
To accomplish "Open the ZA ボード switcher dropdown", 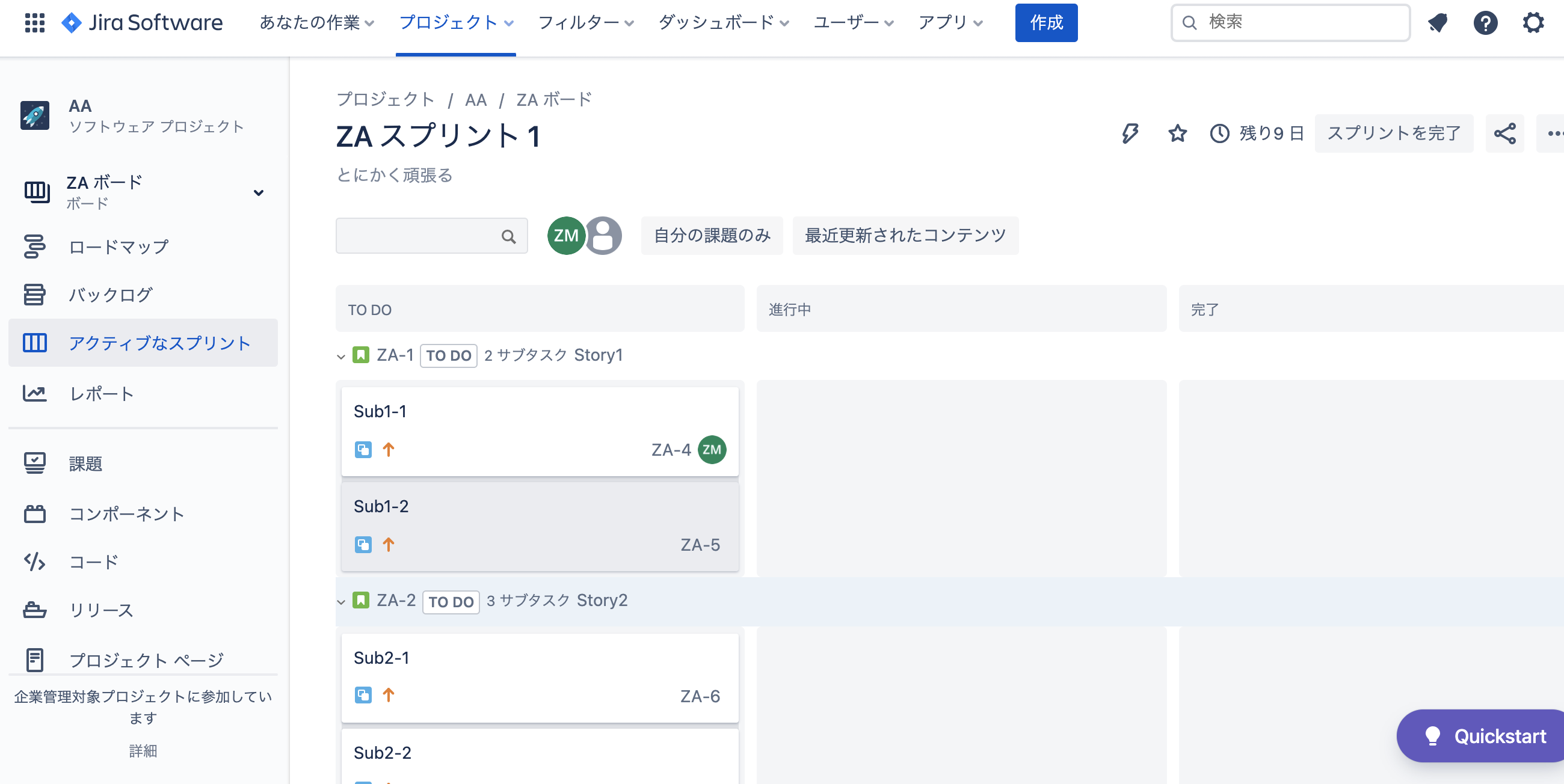I will 259,192.
